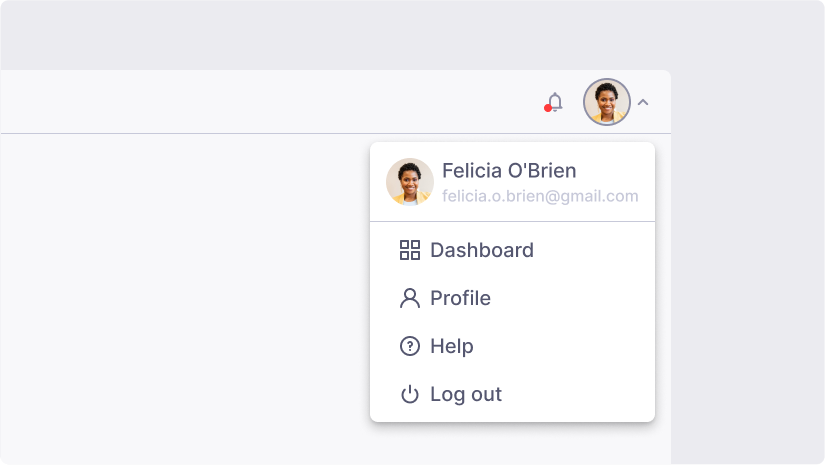Click the Profile person icon
Screen dimensions: 825x465
(x=410, y=298)
